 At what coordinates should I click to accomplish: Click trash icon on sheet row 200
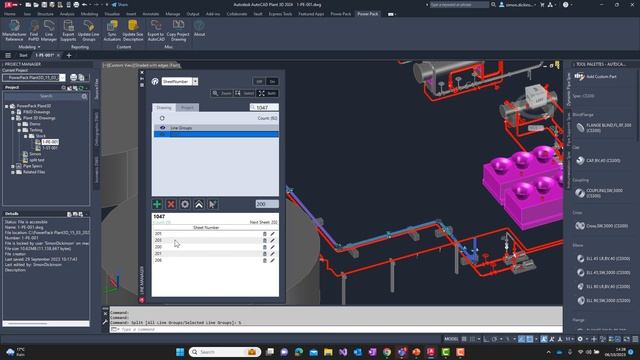point(264,247)
